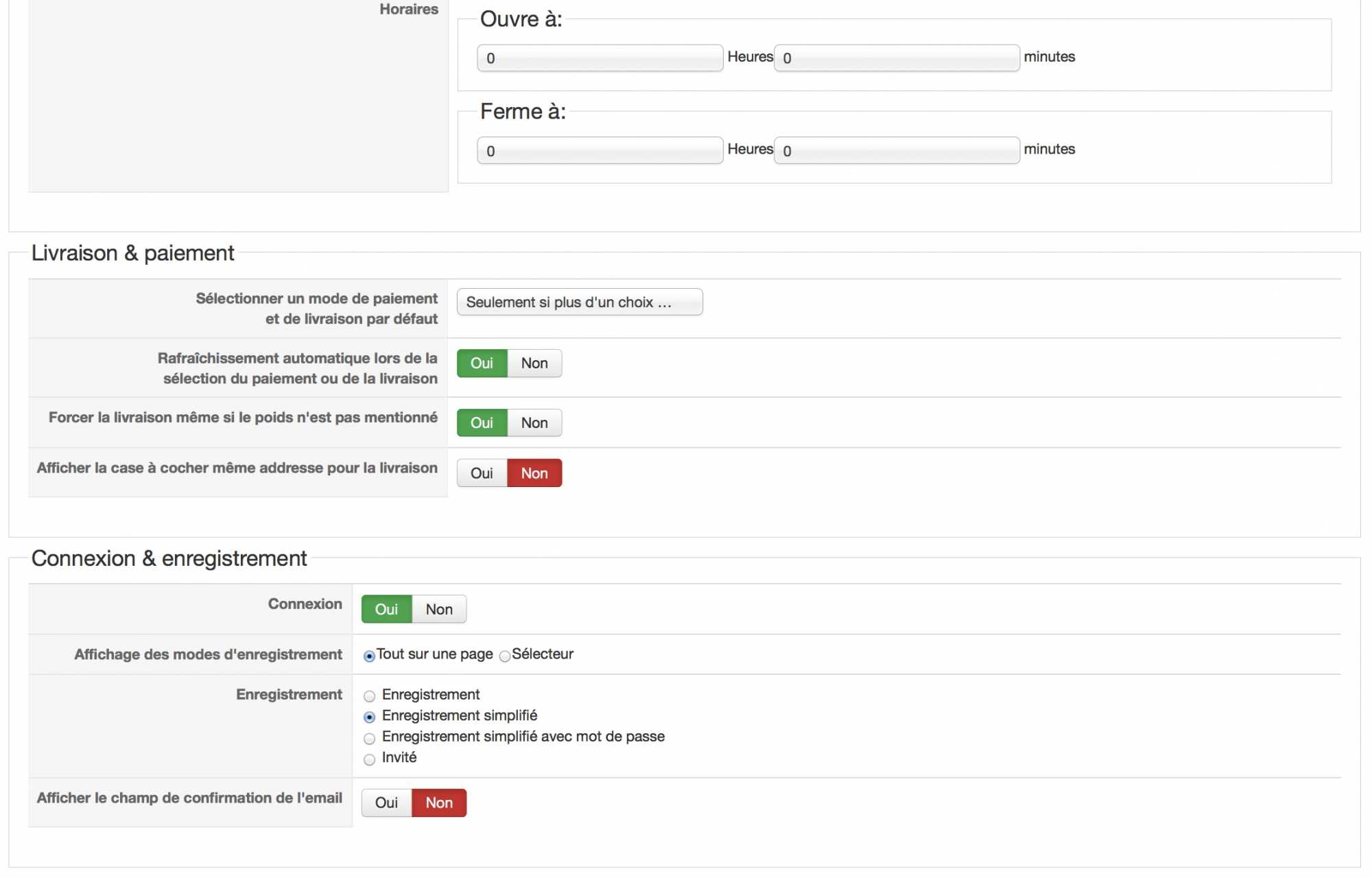Image resolution: width=1372 pixels, height=878 pixels.
Task: Click Oui for automatic refresh on payment selection
Action: pos(482,364)
